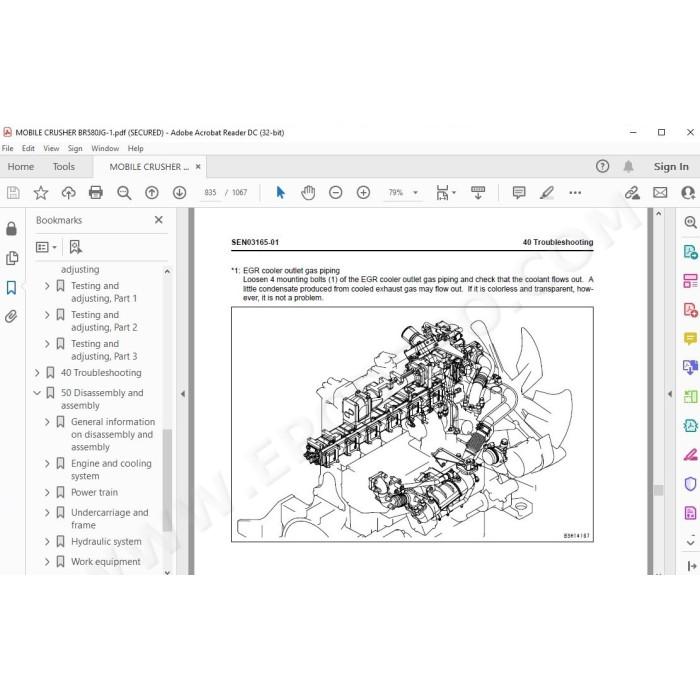View notifications bell
Screen dimensions: 700x700
629,167
